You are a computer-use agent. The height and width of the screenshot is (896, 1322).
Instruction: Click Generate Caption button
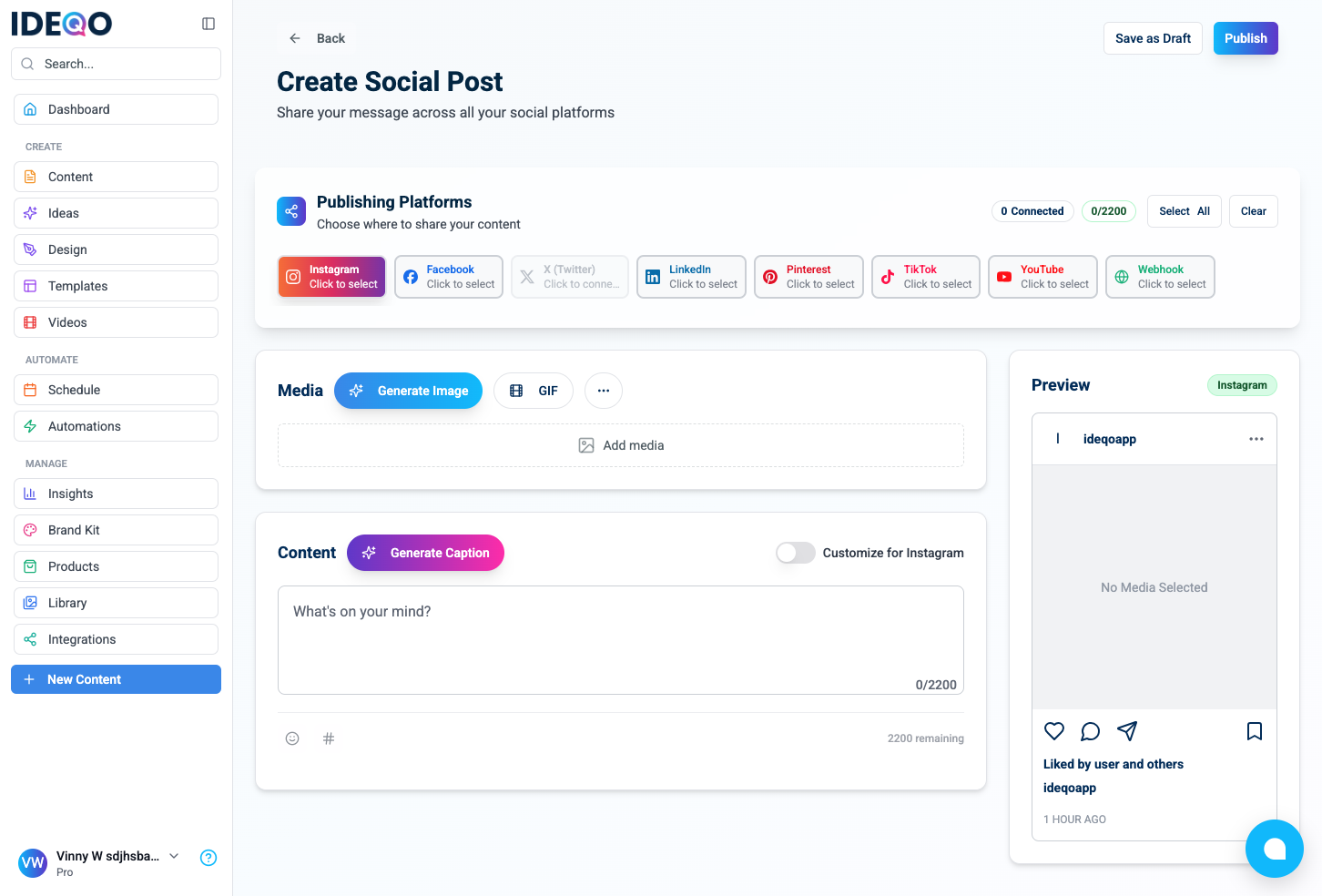coord(425,553)
